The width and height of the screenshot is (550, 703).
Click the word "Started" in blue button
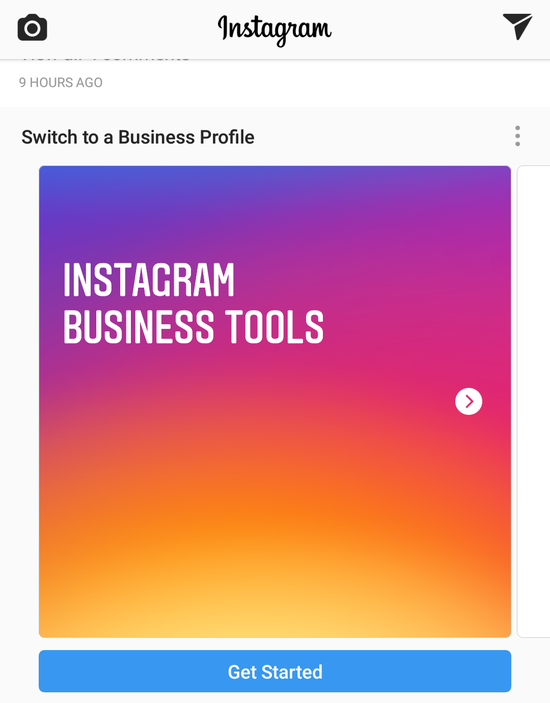(292, 672)
